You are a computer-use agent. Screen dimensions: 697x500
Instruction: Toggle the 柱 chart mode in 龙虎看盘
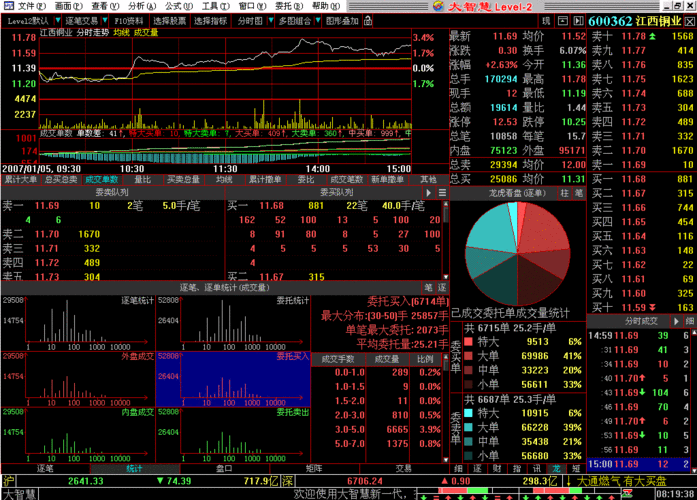tap(565, 193)
